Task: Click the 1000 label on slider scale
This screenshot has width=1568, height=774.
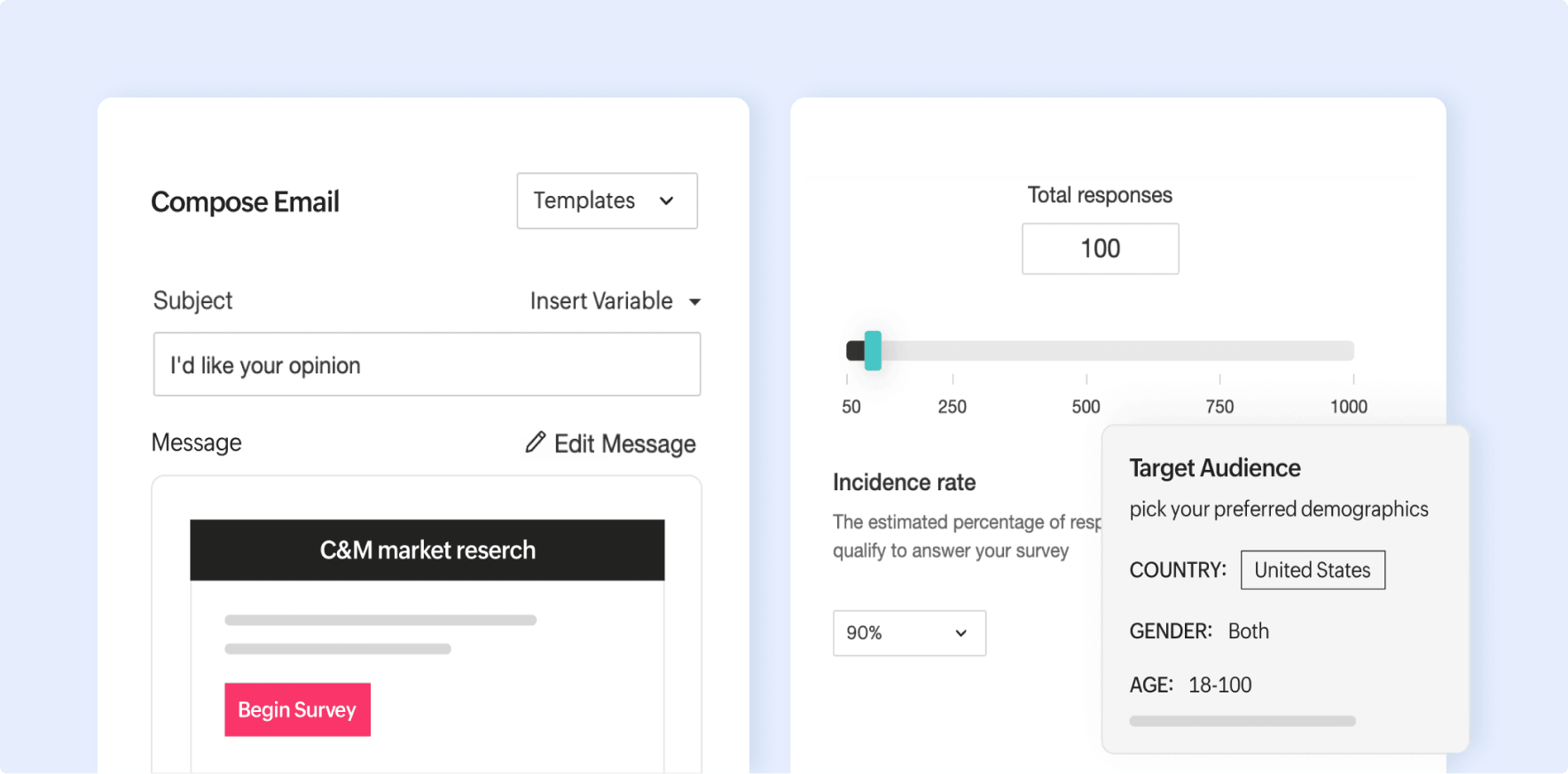Action: [x=1348, y=407]
